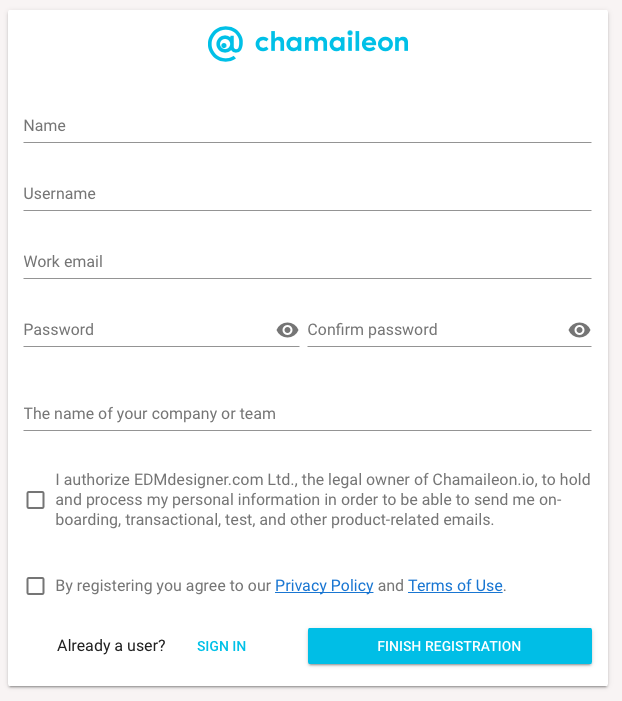
Task: Click the "By registering you agree" text
Action: 163,586
